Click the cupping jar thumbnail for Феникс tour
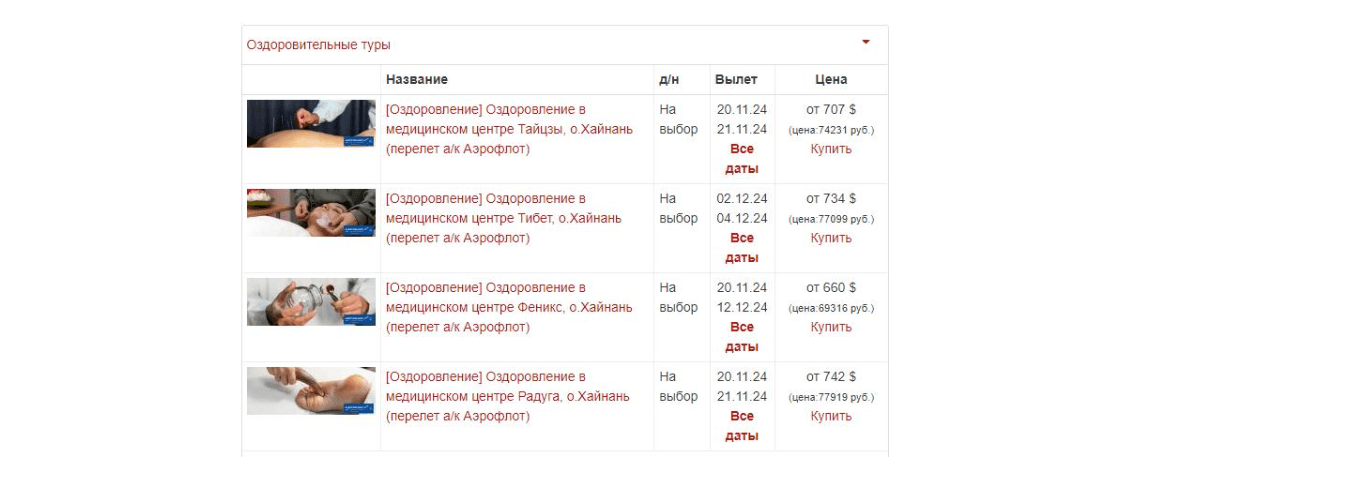Viewport: 1365px width, 491px height. pyautogui.click(x=311, y=302)
